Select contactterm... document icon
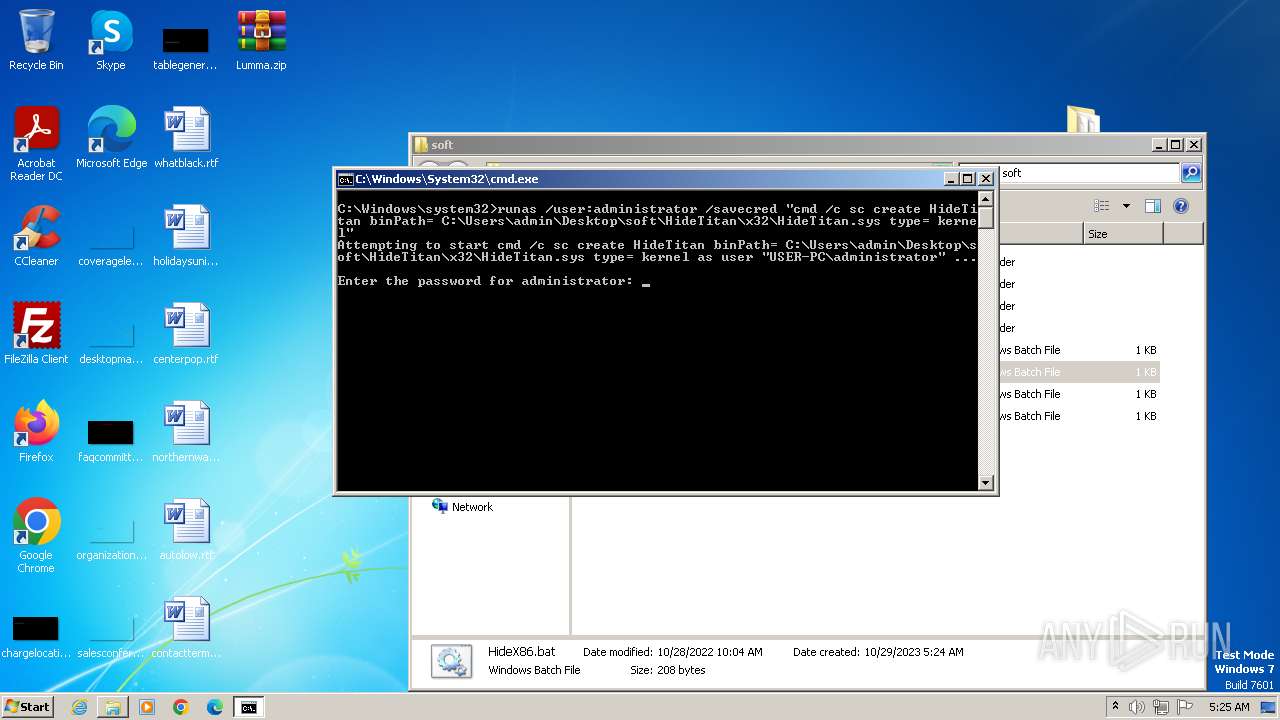Screen dimensions: 1280x720 point(186,628)
